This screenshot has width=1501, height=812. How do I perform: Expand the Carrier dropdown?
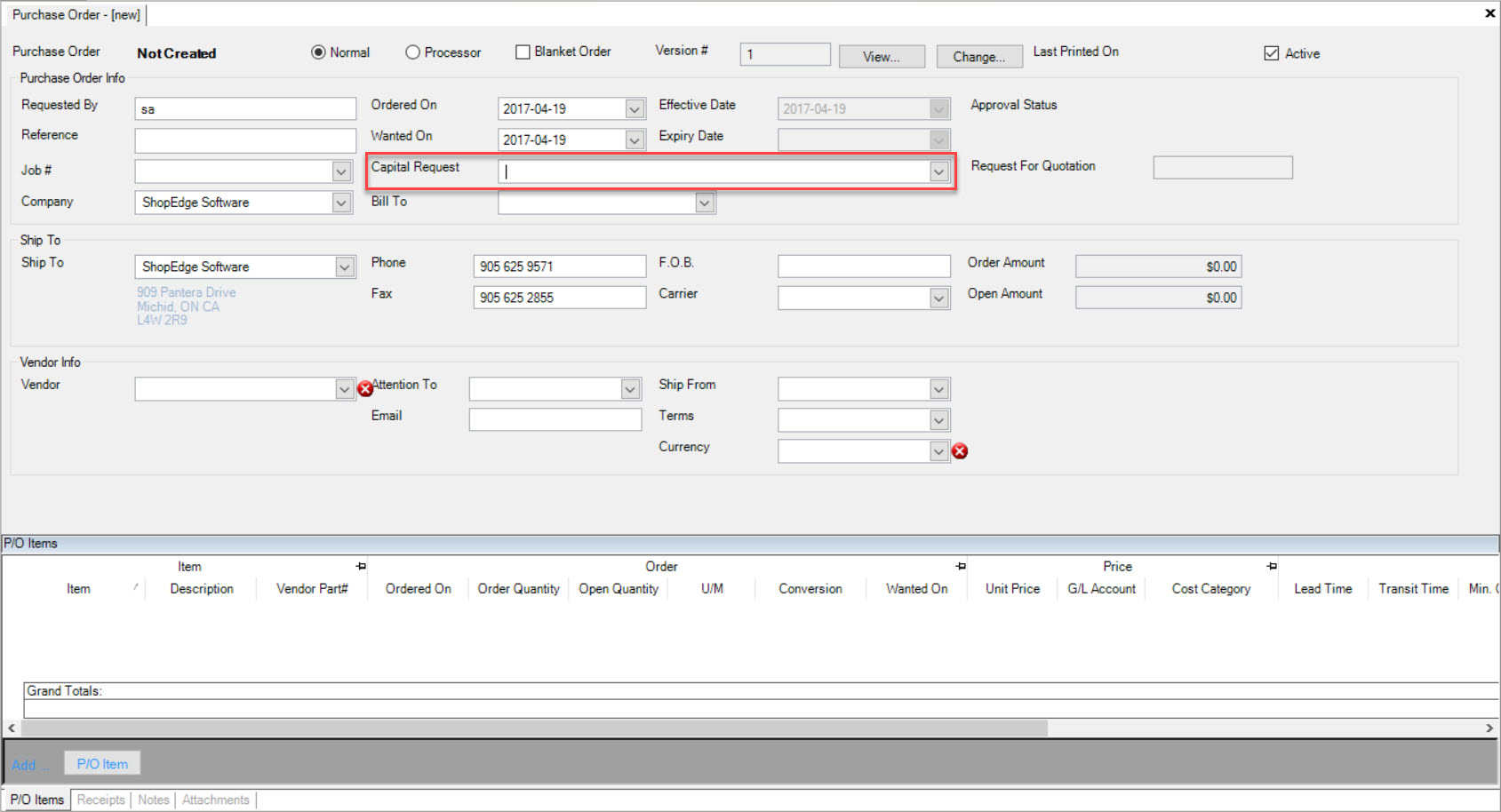pyautogui.click(x=939, y=299)
